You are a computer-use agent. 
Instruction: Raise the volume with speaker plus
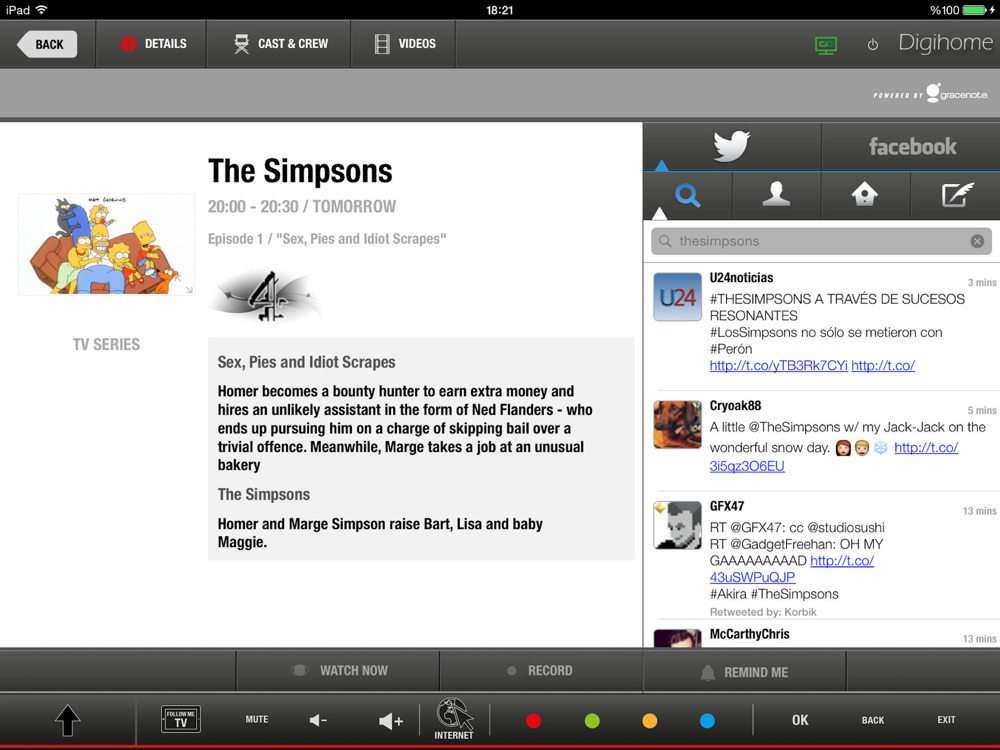click(x=390, y=721)
